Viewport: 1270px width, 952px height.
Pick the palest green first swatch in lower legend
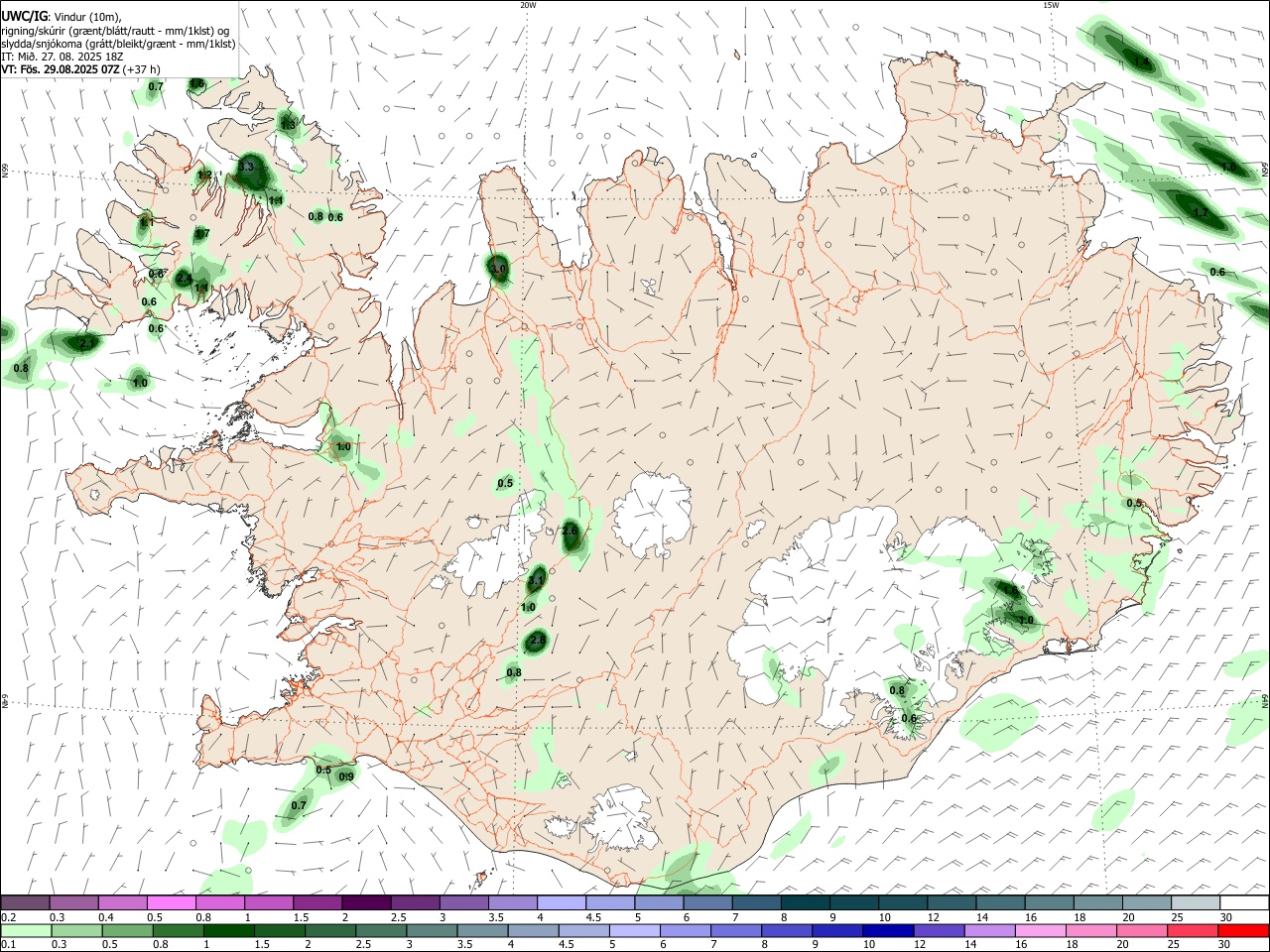click(25, 931)
